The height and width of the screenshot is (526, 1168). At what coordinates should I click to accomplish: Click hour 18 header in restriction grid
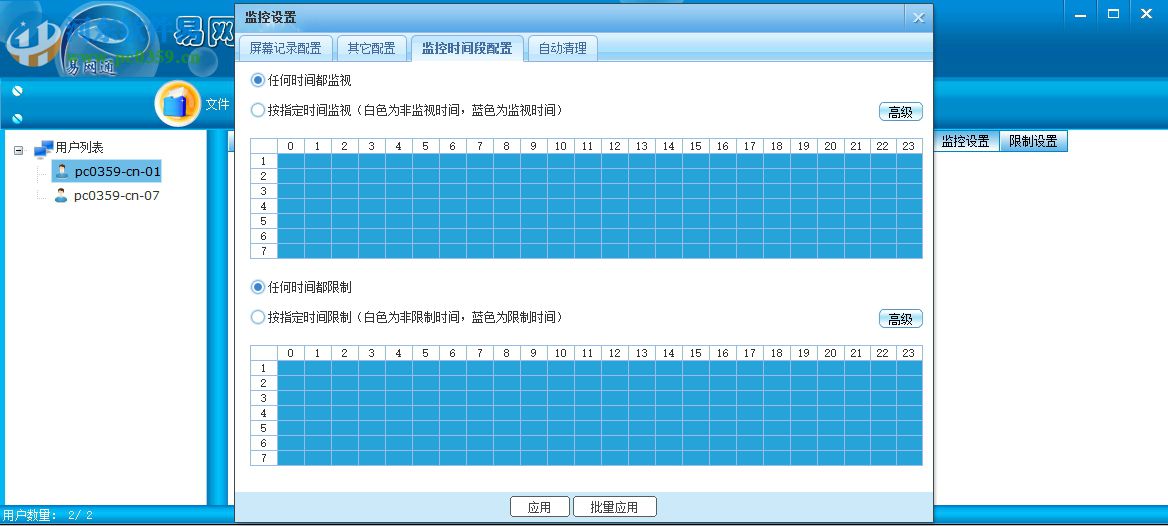[777, 353]
